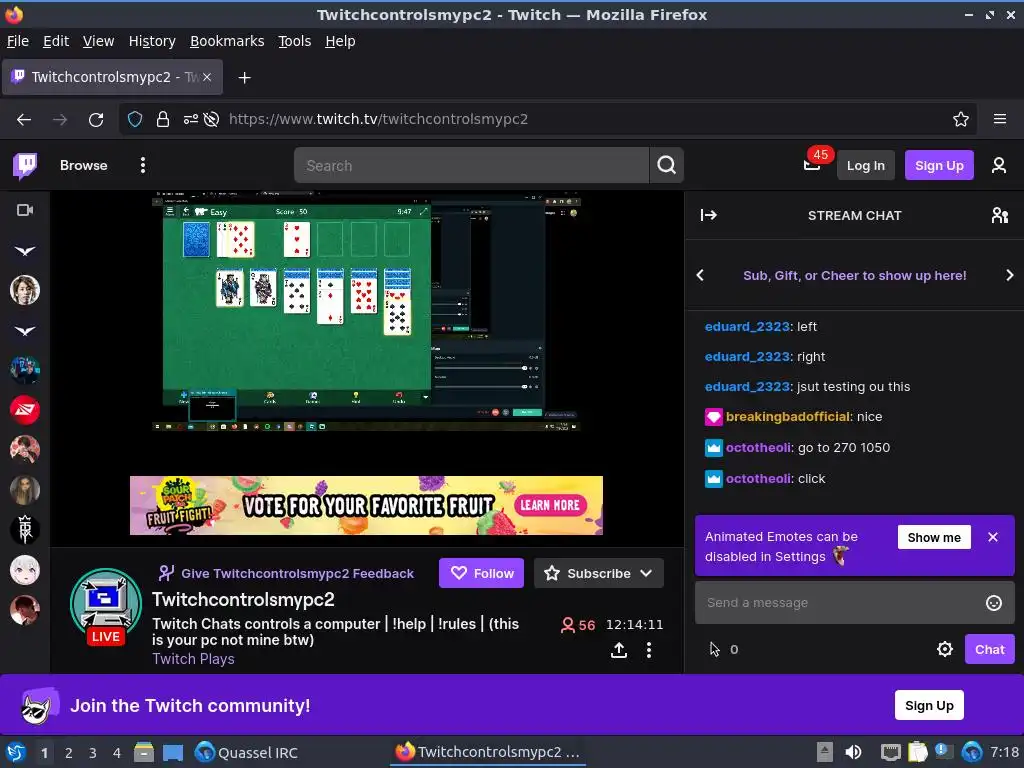
Task: Open the chat community users list
Action: pyautogui.click(x=999, y=216)
